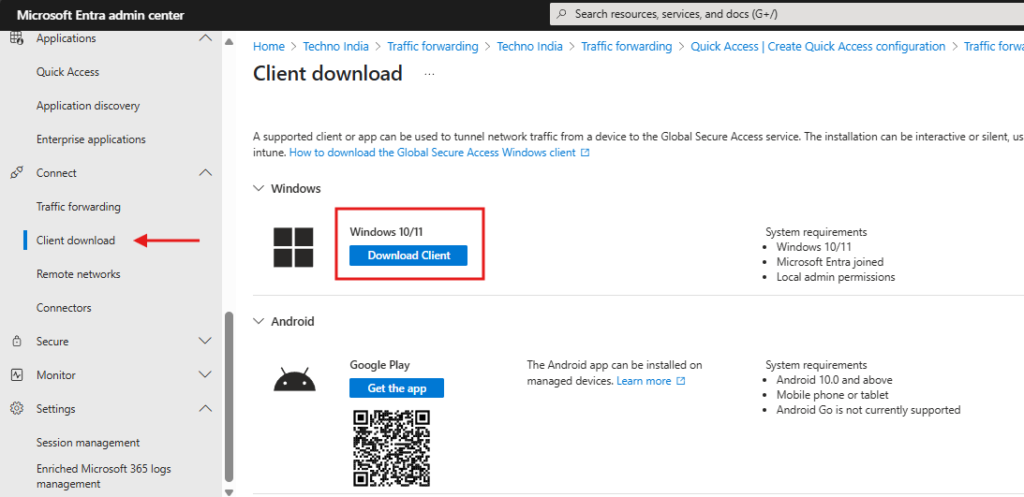Open Enterprise applications in the sidebar
The image size is (1024, 497).
[91, 139]
